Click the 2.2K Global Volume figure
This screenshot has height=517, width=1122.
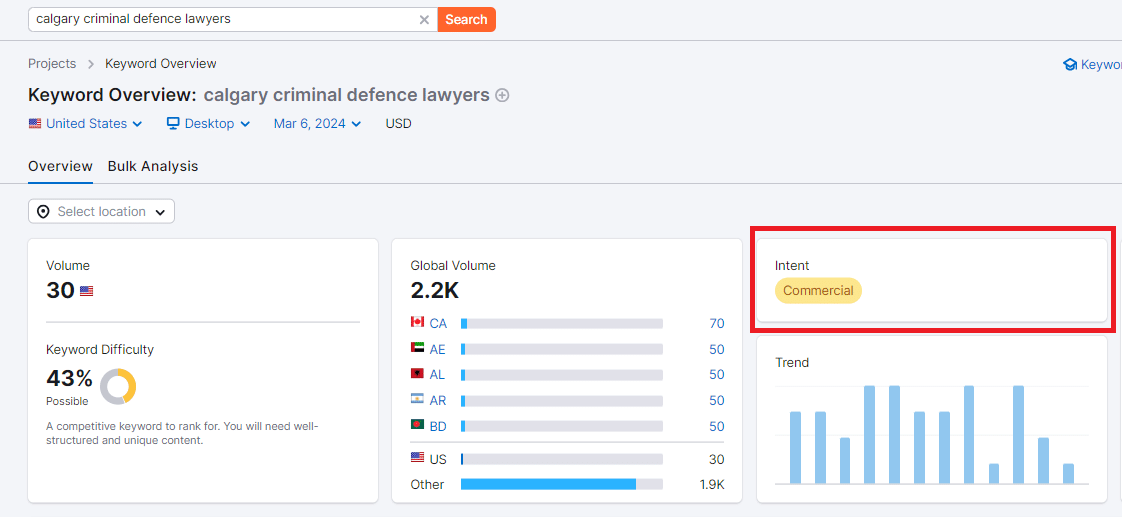tap(434, 290)
